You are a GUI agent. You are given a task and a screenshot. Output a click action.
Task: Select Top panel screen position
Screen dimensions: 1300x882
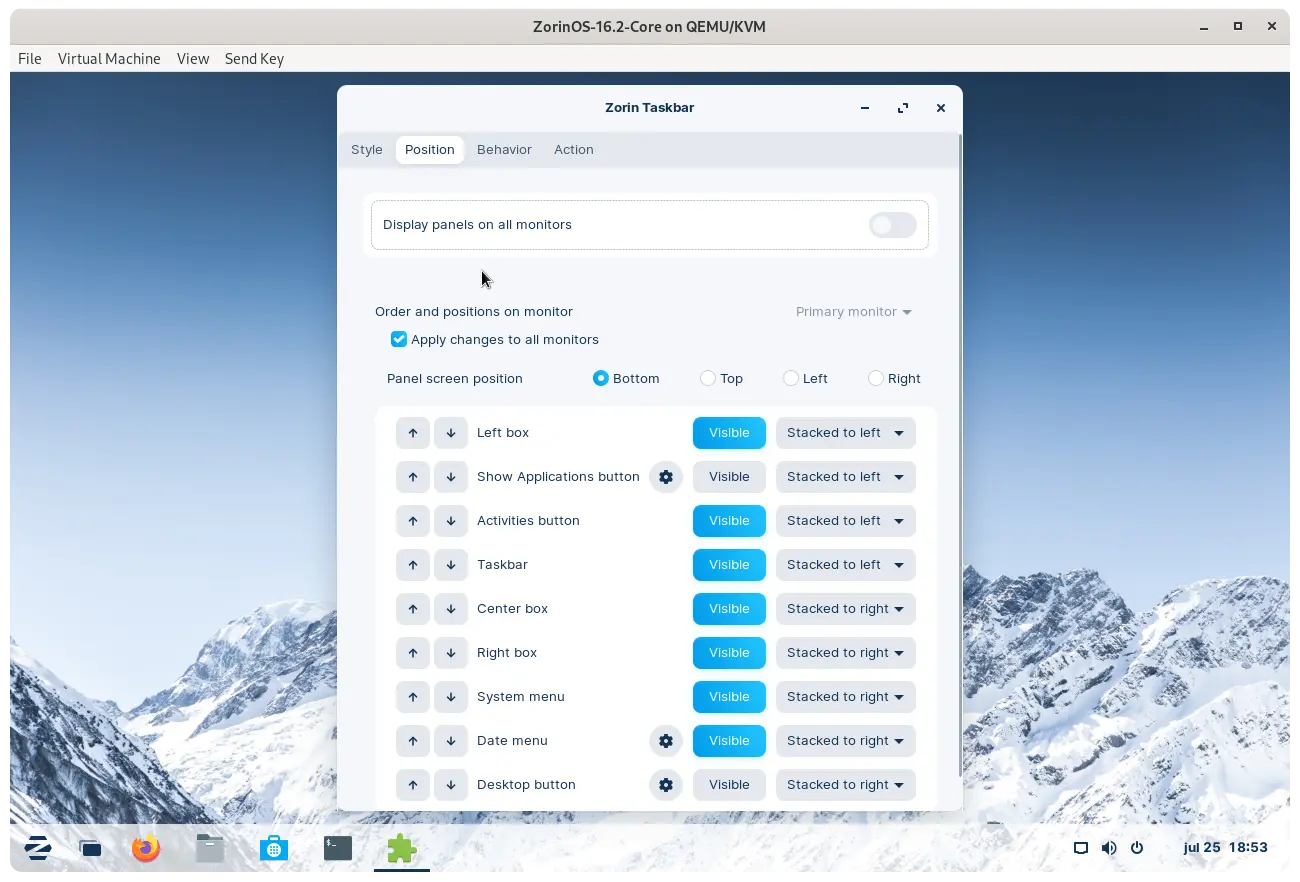tap(708, 379)
